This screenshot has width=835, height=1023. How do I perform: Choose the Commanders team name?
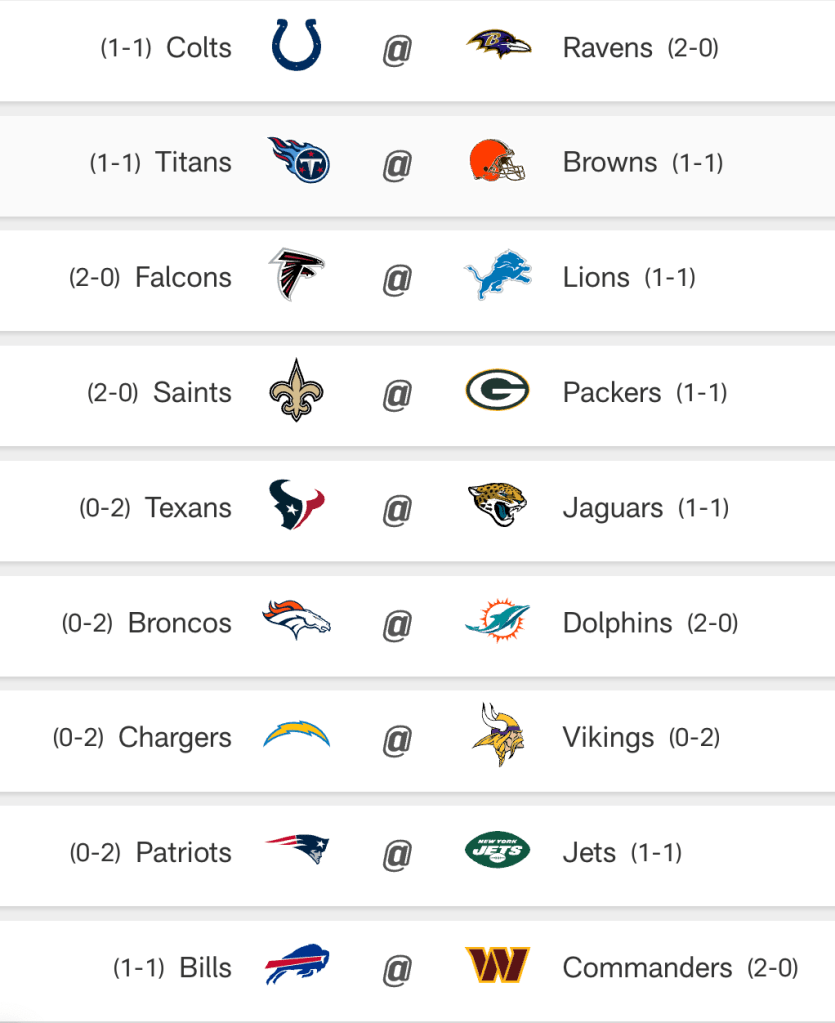tap(647, 968)
